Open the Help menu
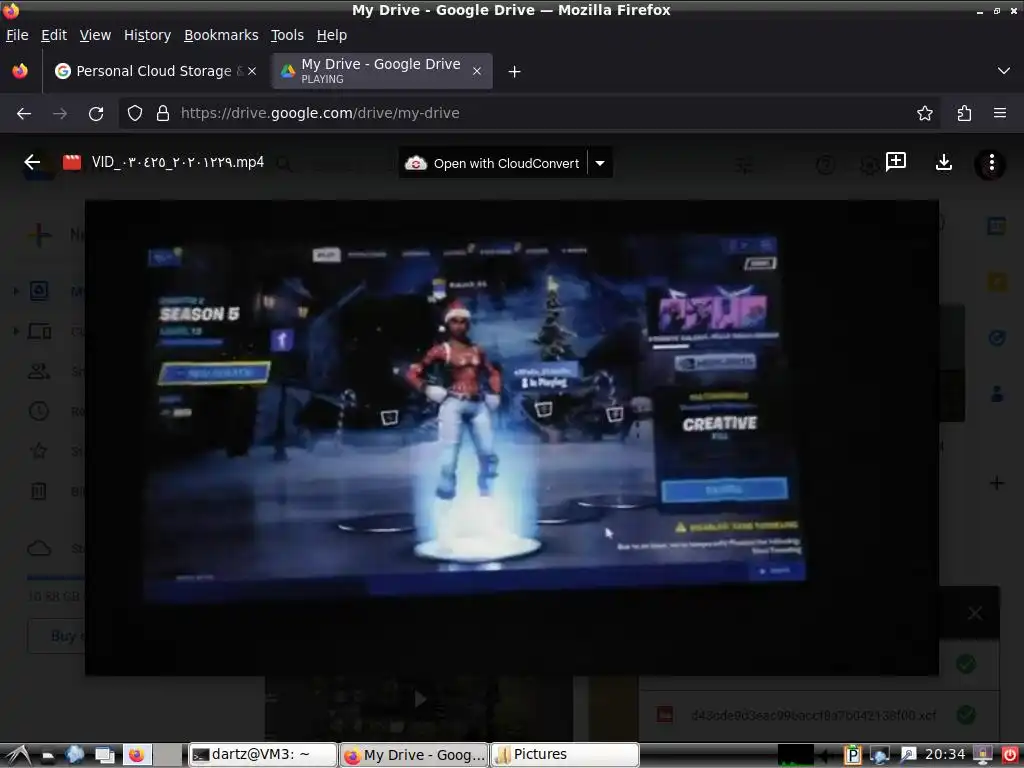Screen dimensions: 1024x768 [x=332, y=35]
